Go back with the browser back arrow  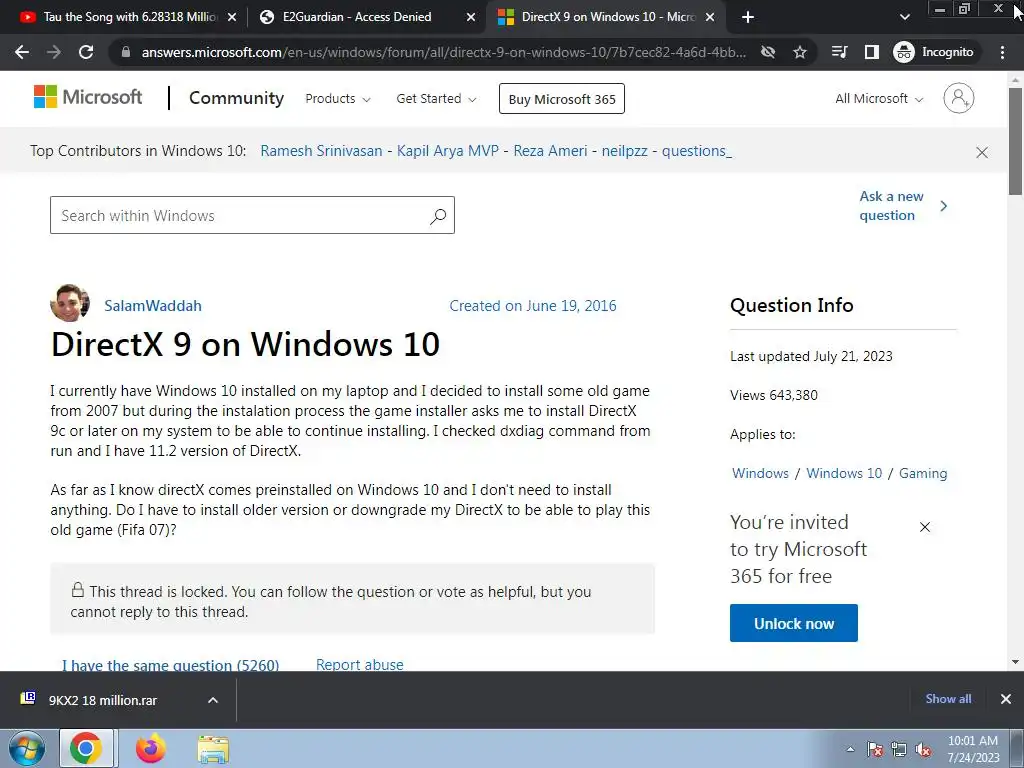click(22, 52)
